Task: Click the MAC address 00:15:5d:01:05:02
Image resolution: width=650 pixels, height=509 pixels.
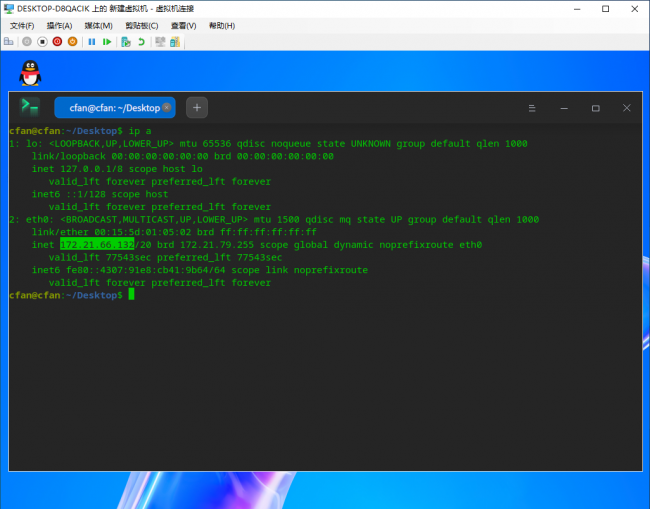Action: click(x=143, y=232)
